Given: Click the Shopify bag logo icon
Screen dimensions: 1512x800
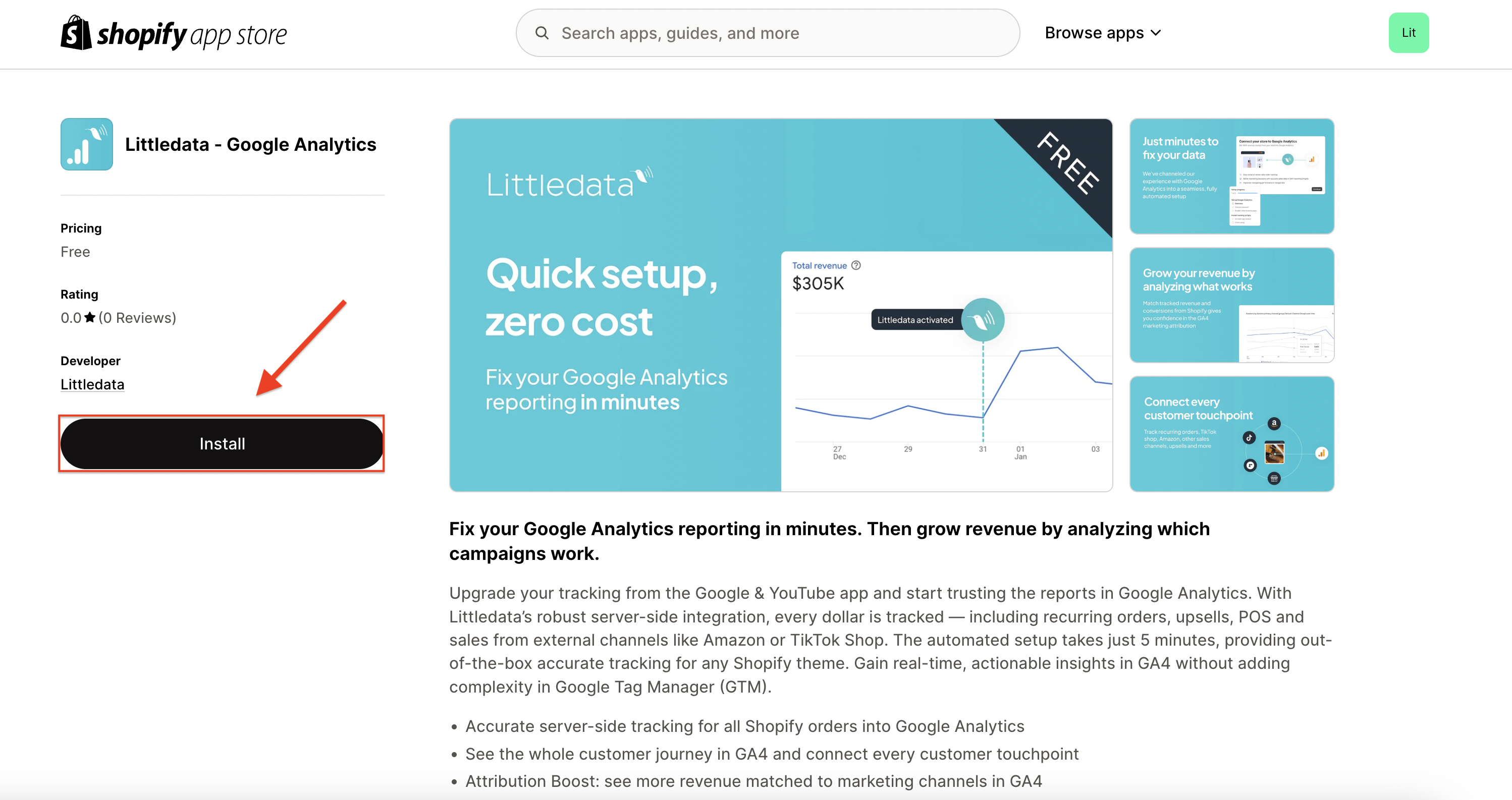Looking at the screenshot, I should 76,33.
